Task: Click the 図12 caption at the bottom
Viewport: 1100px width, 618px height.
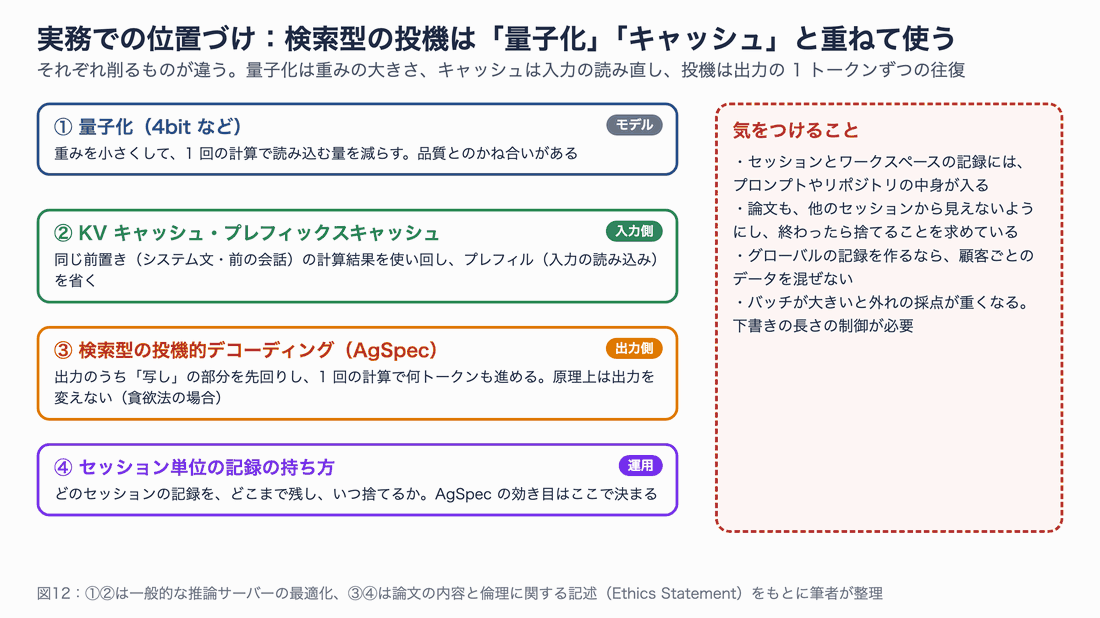Action: point(460,593)
